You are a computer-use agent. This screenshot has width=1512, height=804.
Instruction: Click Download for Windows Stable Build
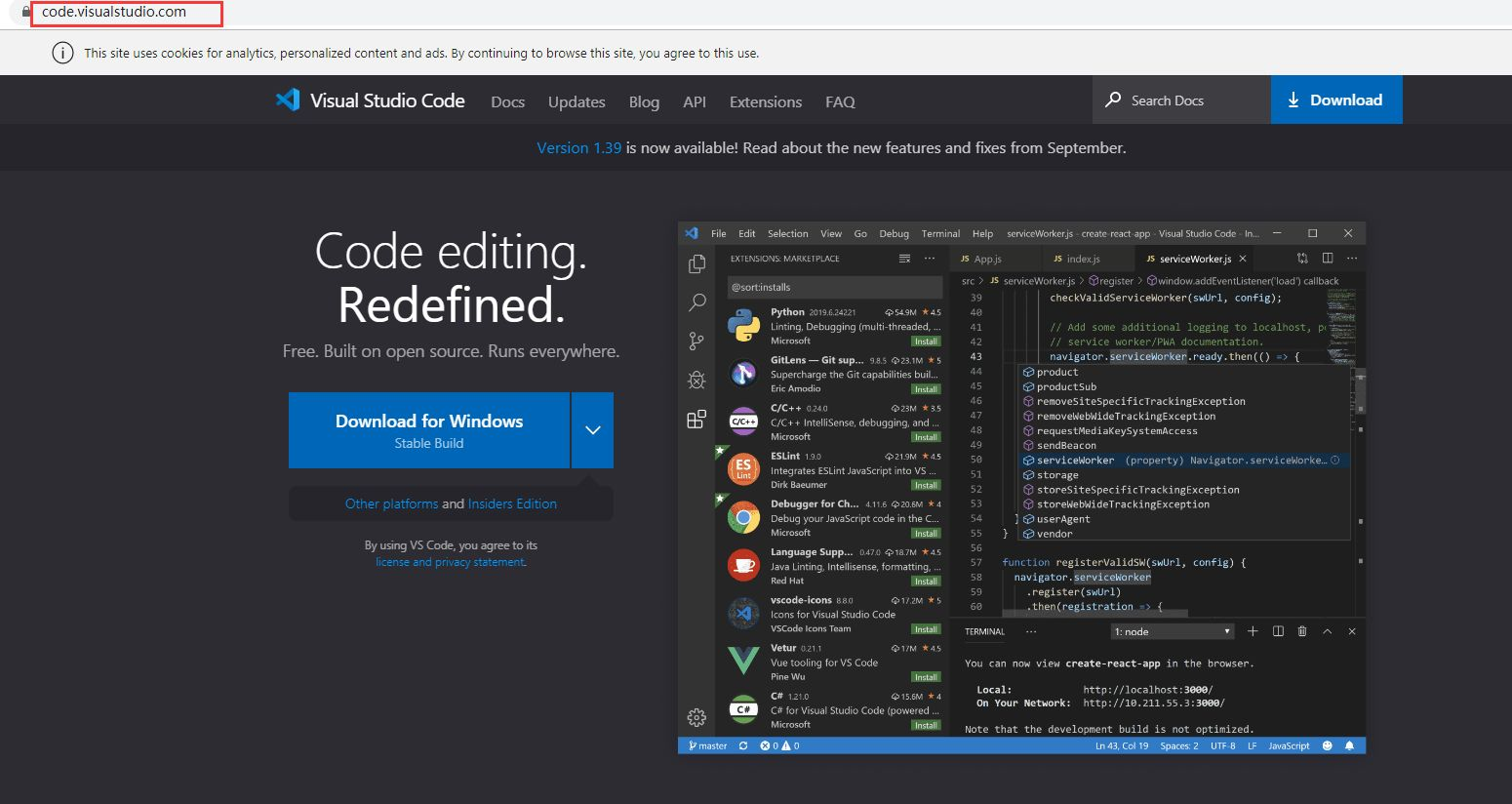429,430
